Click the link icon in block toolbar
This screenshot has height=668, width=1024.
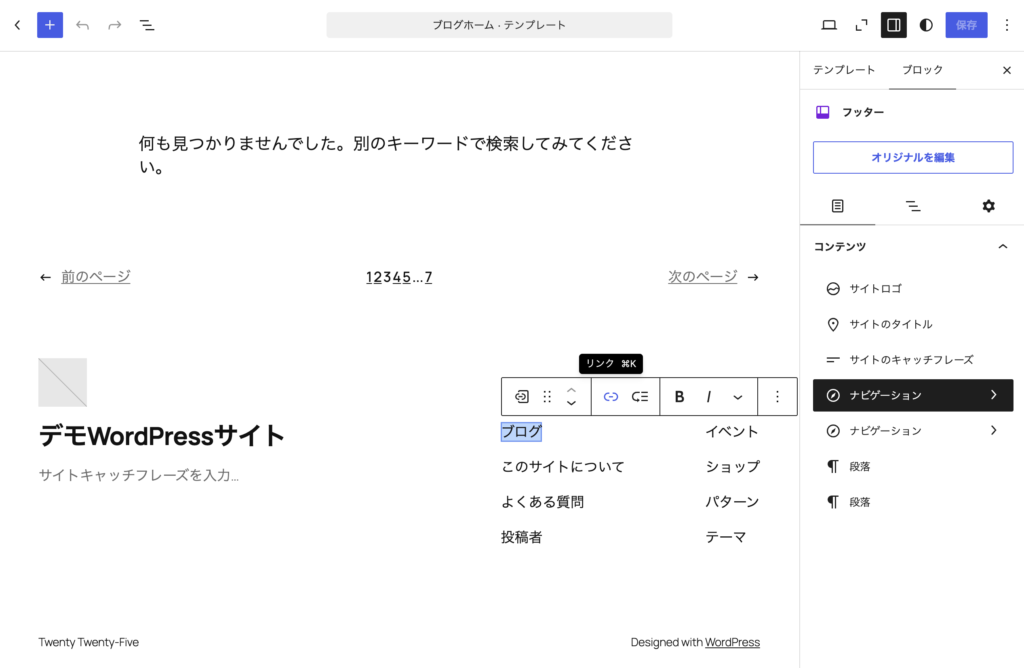point(611,396)
